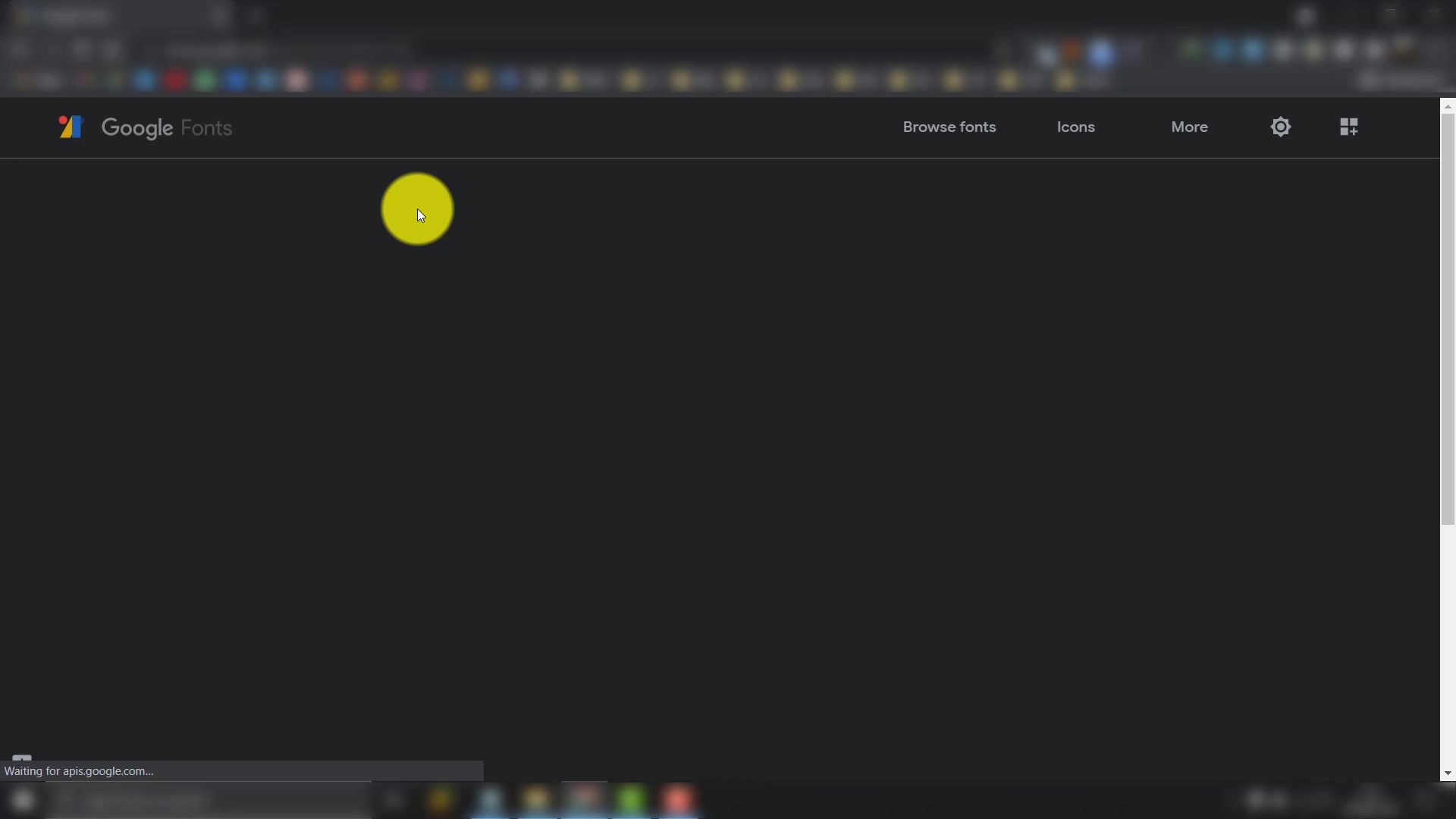Click the vertical scrollbar thumb
Screen dimensions: 1456x819
click(1448, 318)
